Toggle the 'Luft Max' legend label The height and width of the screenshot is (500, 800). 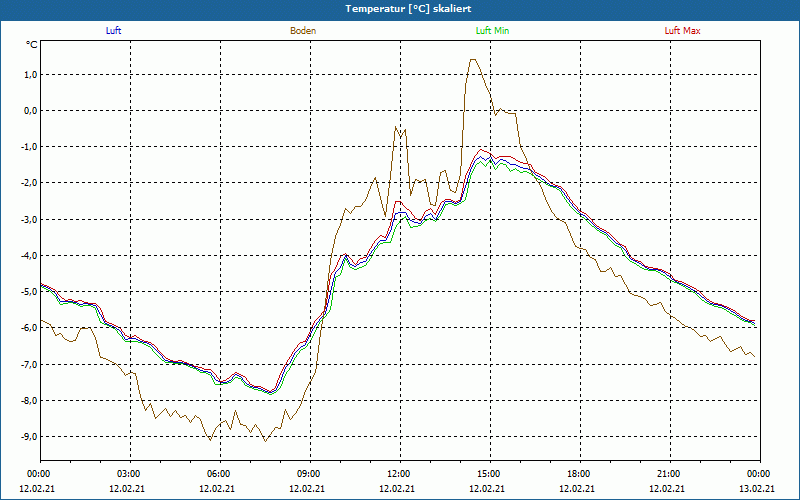coord(683,31)
